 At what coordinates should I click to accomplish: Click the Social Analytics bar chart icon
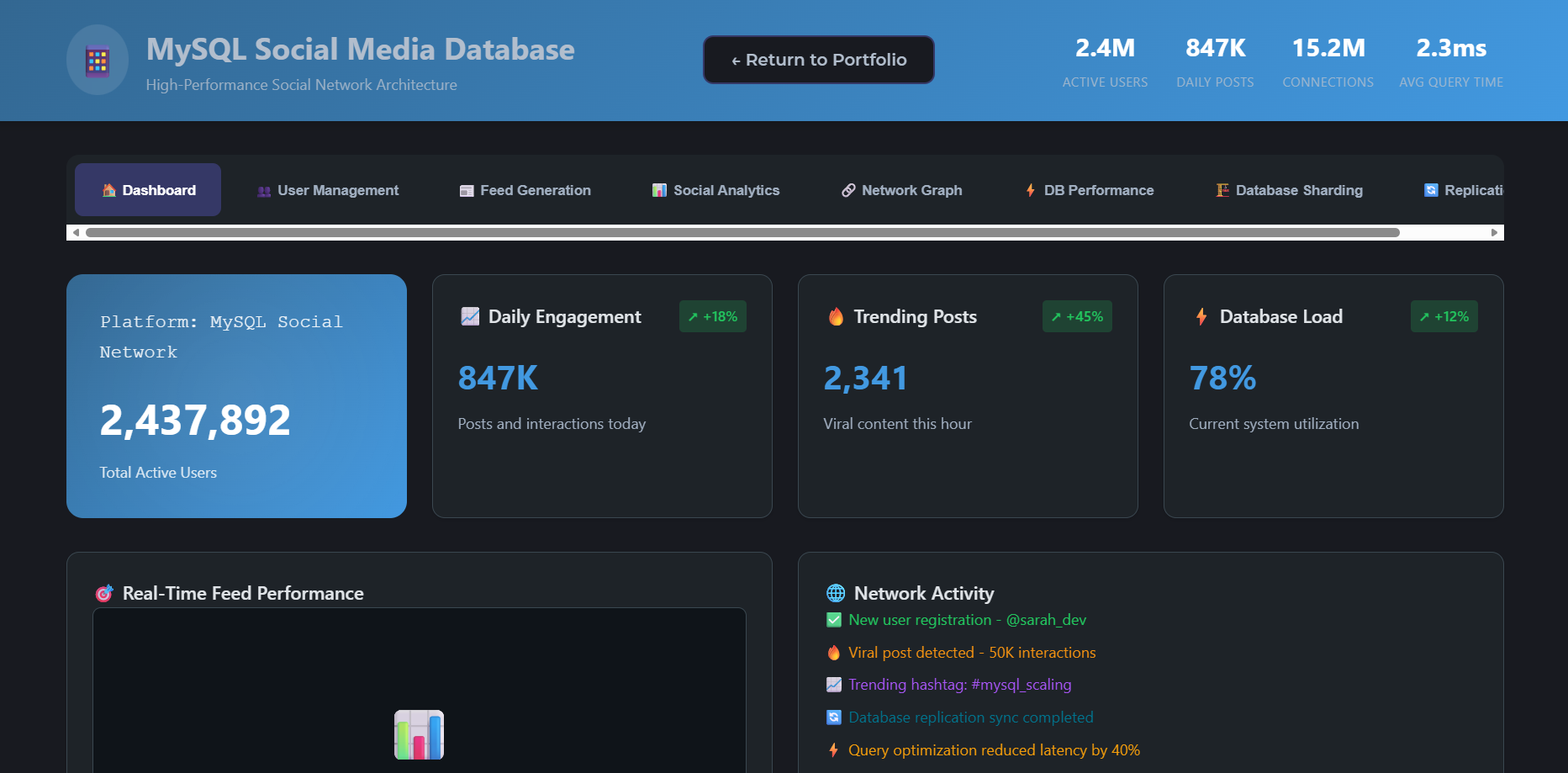point(658,189)
